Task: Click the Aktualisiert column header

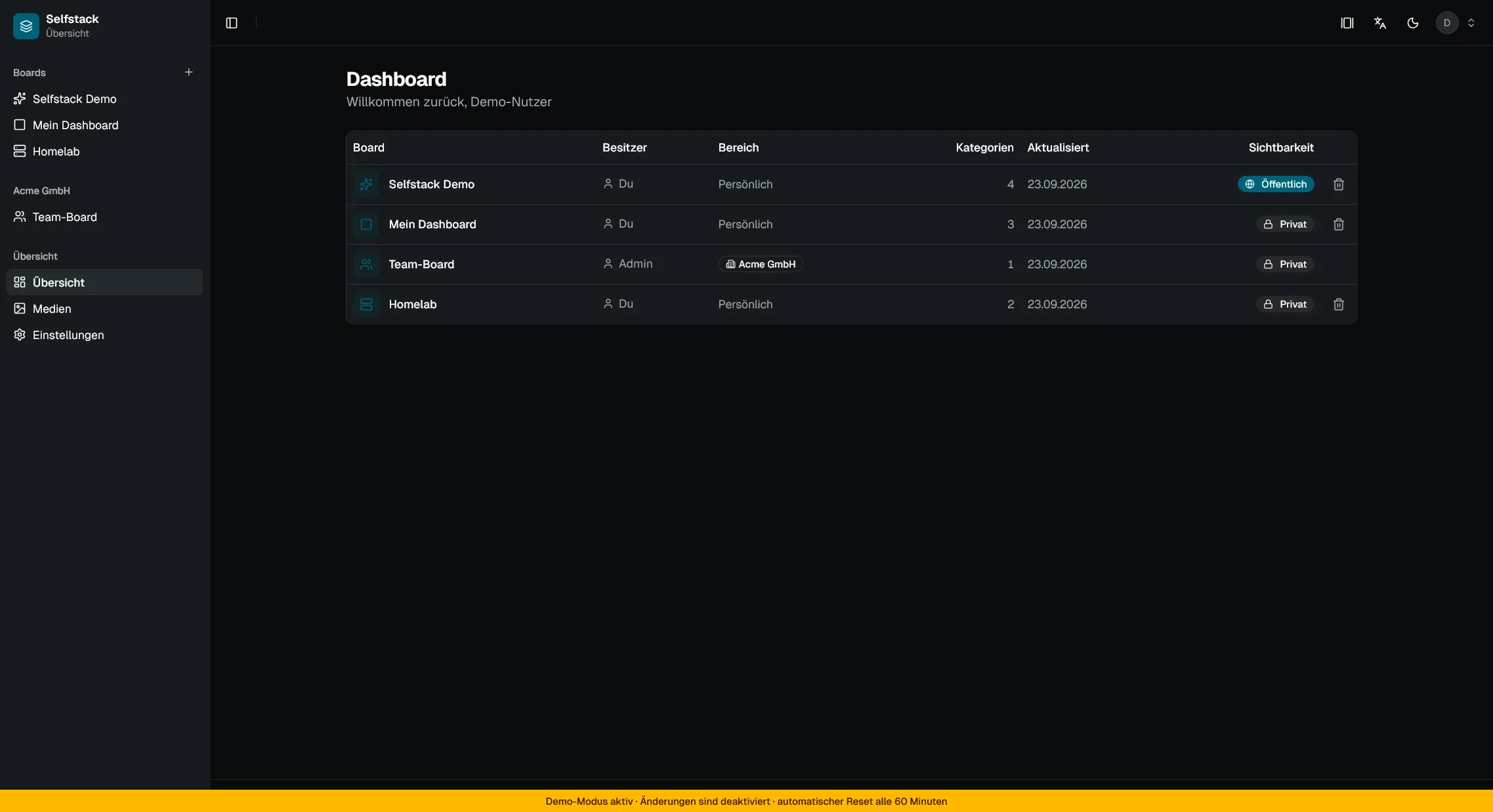Action: point(1058,148)
